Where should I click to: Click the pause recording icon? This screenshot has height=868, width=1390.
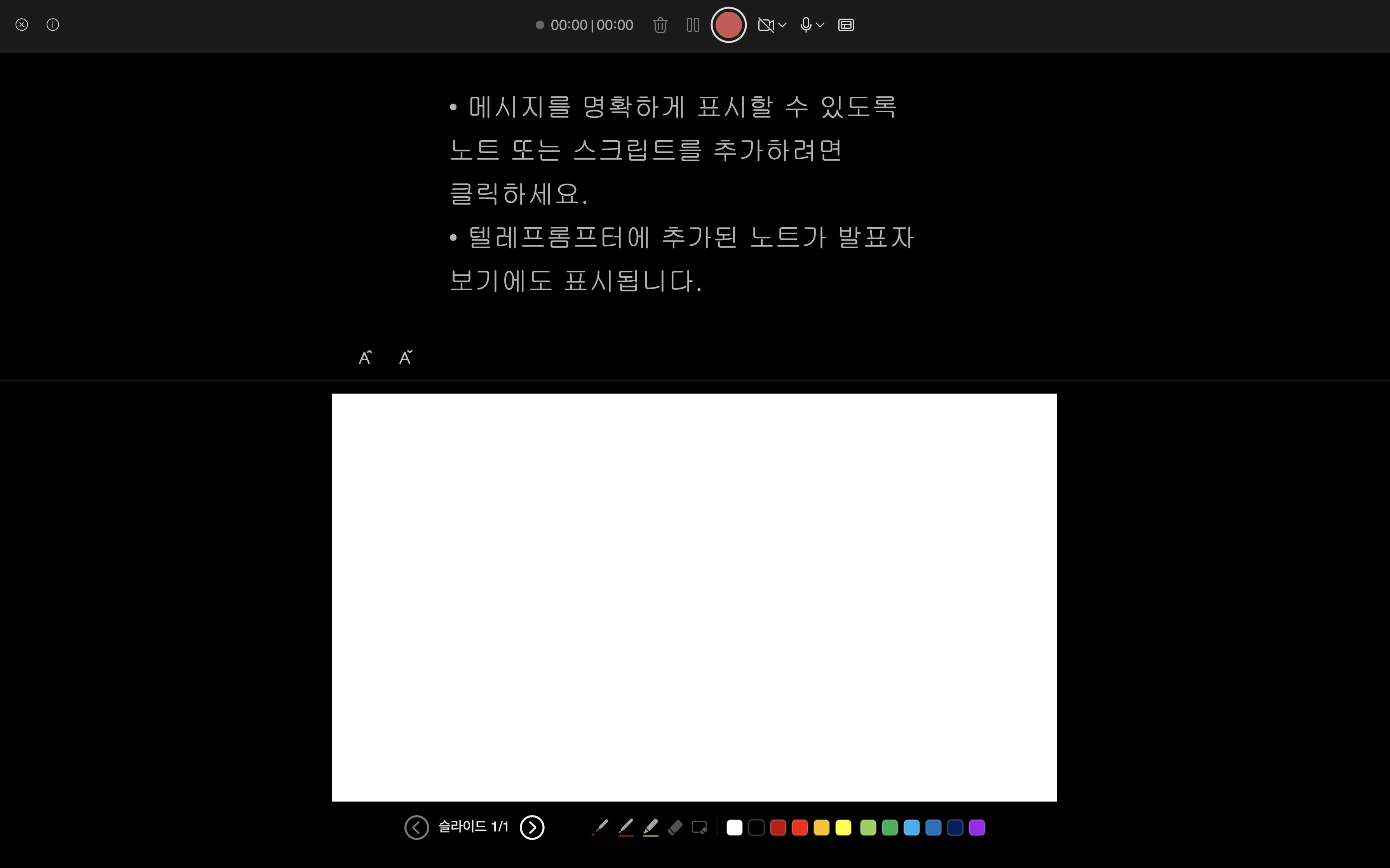pyautogui.click(x=693, y=25)
